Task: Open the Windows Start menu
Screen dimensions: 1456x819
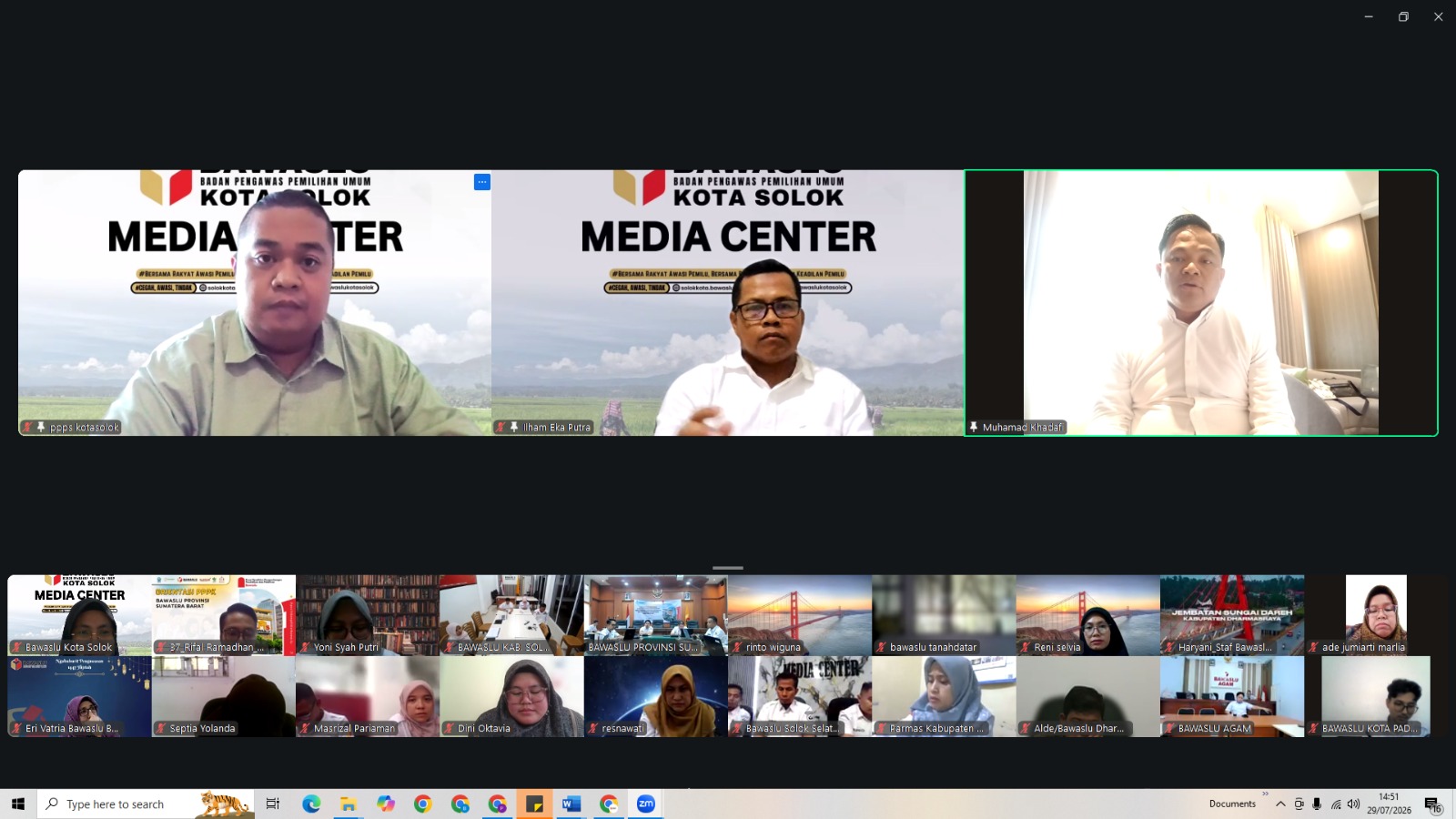Action: tap(18, 804)
